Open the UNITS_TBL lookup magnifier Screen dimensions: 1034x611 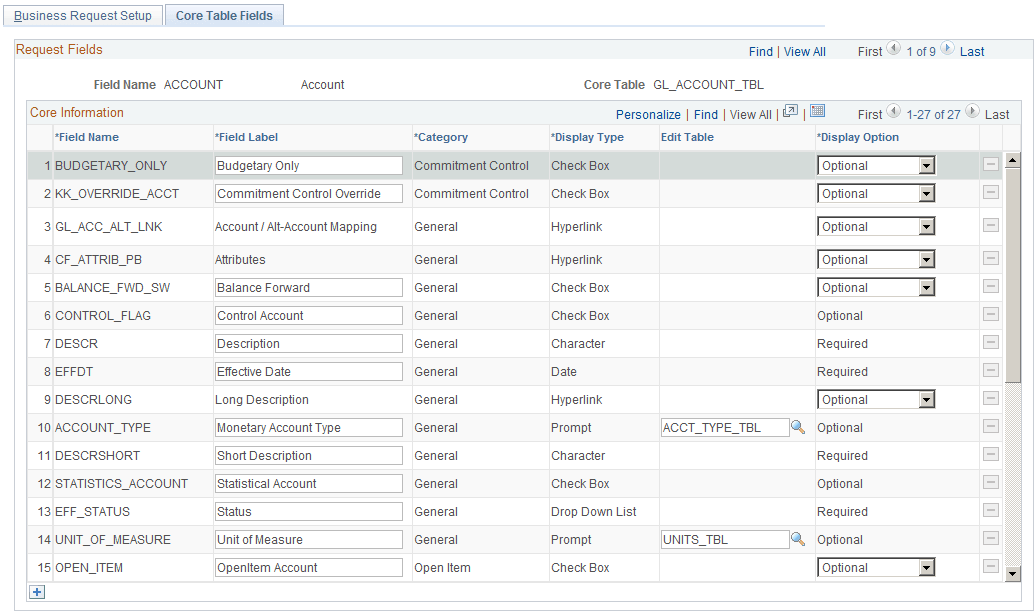(x=800, y=539)
